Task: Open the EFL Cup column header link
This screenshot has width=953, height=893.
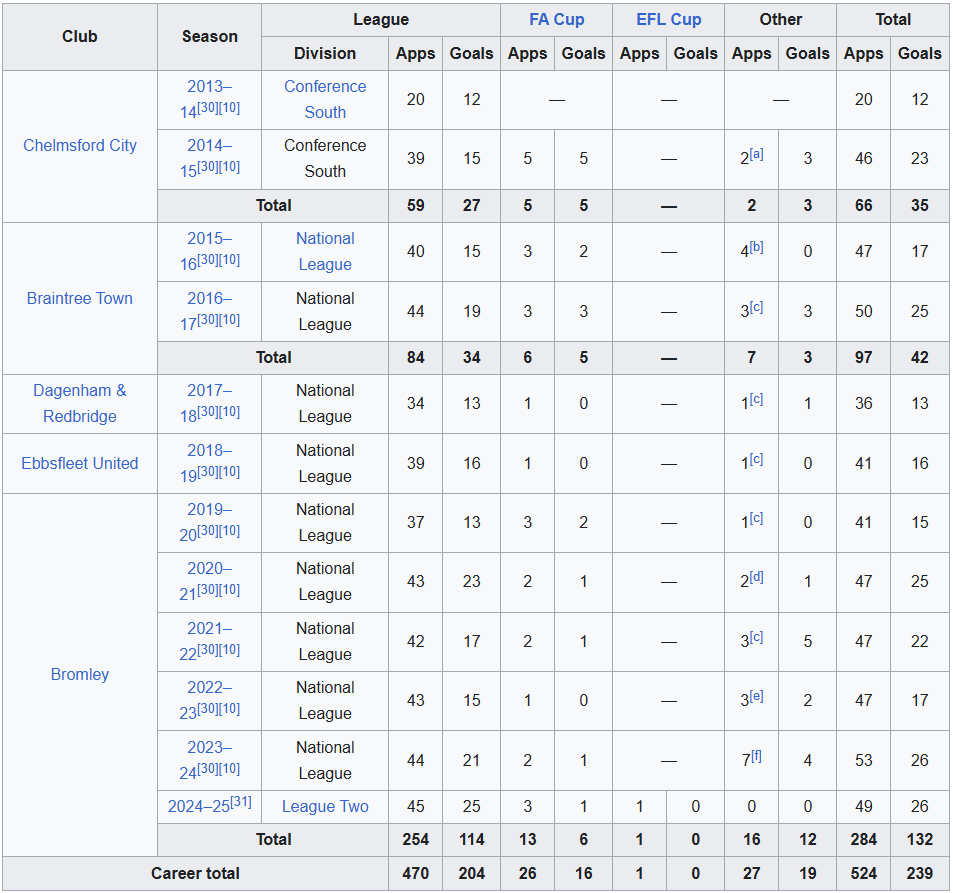Action: pos(668,19)
